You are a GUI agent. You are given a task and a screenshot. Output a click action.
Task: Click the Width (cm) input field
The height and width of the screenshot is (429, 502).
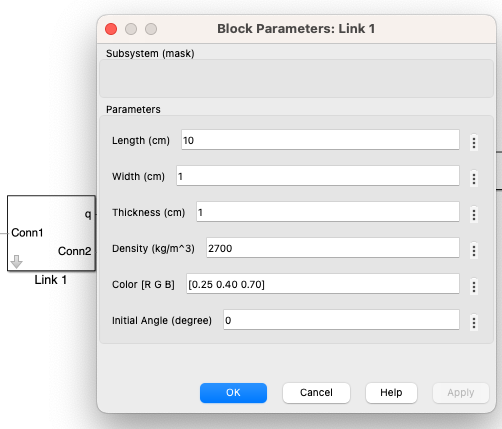pos(318,176)
